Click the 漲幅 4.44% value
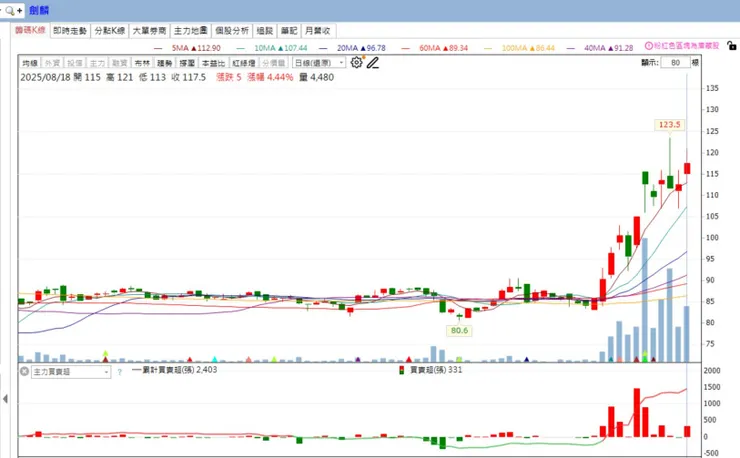Screen dimensions: 740x458 (x=270, y=77)
